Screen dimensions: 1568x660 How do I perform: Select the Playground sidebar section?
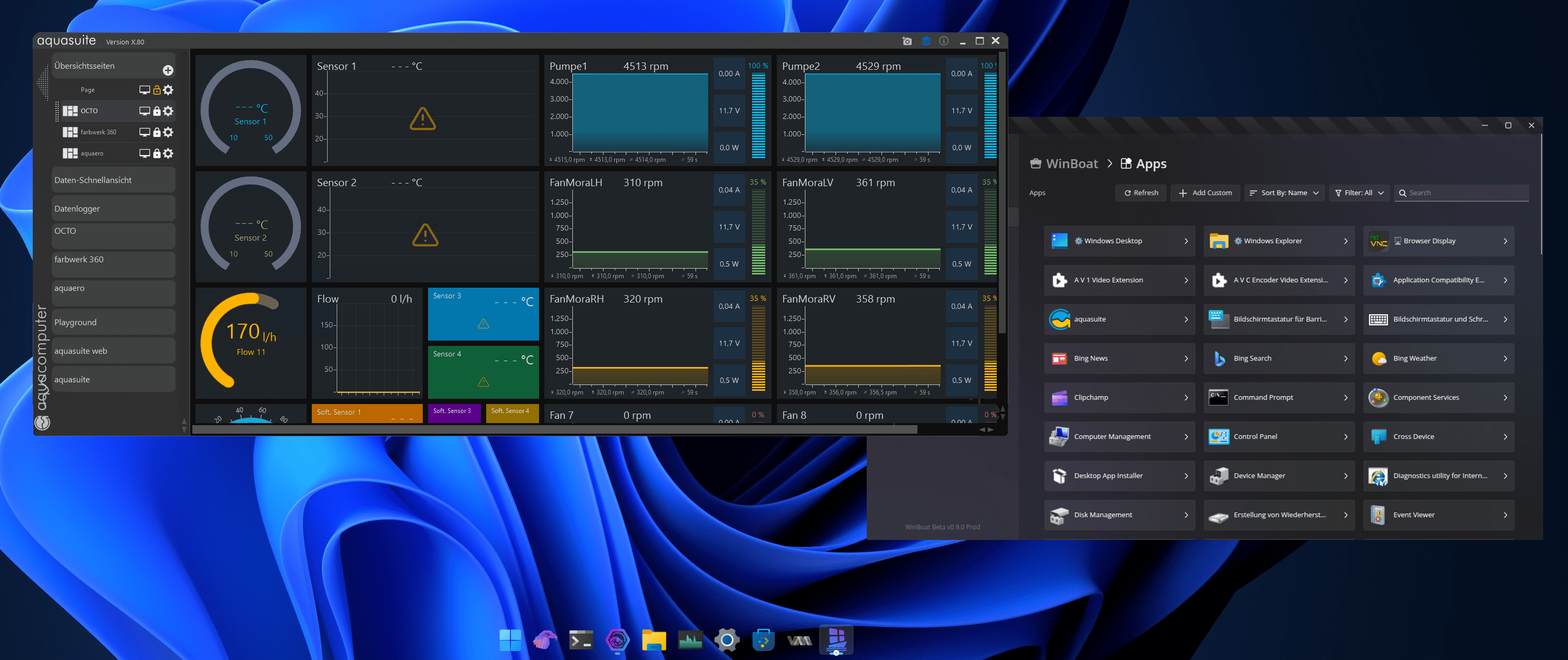tap(113, 323)
